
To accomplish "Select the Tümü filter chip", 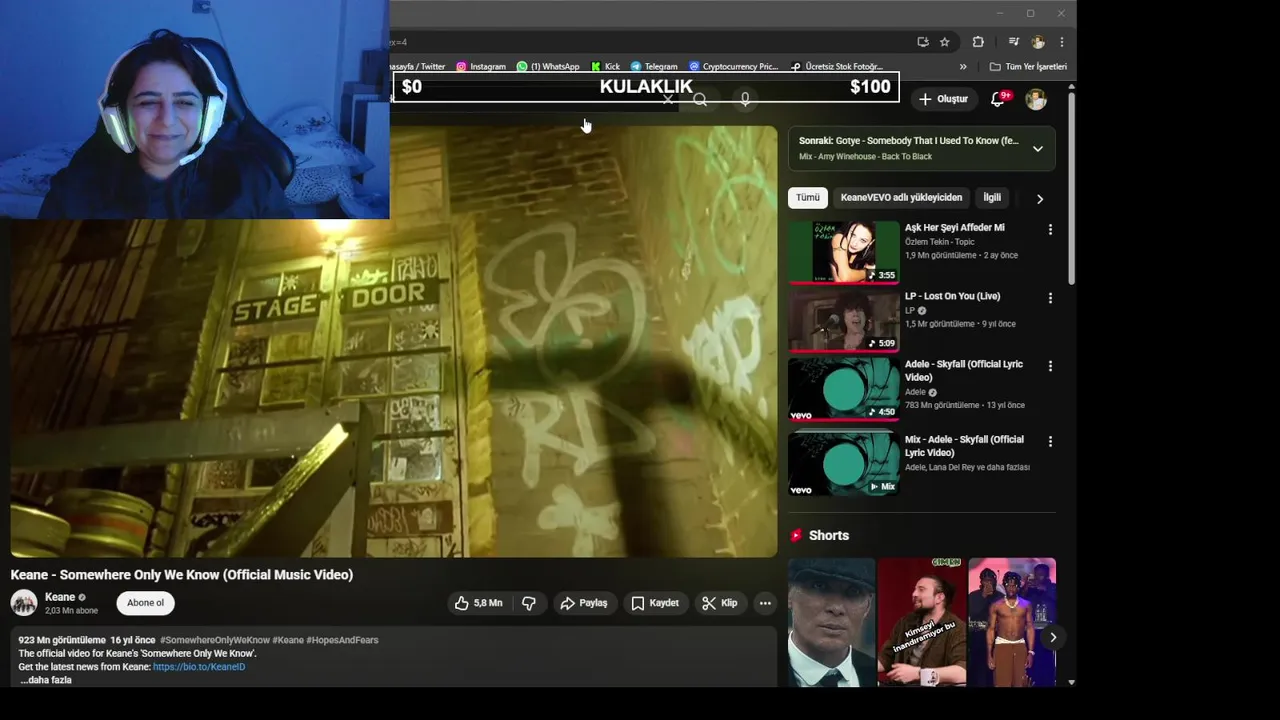I will tap(807, 198).
